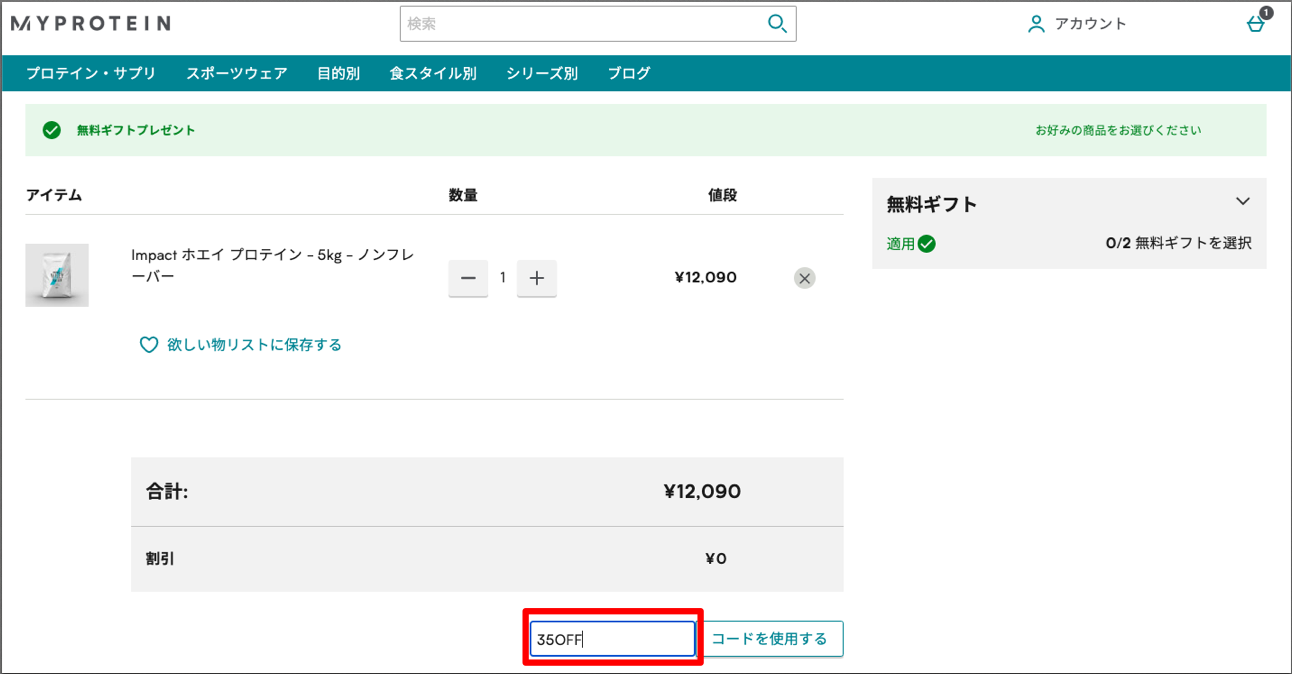
Task: Click the green checkmark in gift banner
Action: [x=52, y=130]
